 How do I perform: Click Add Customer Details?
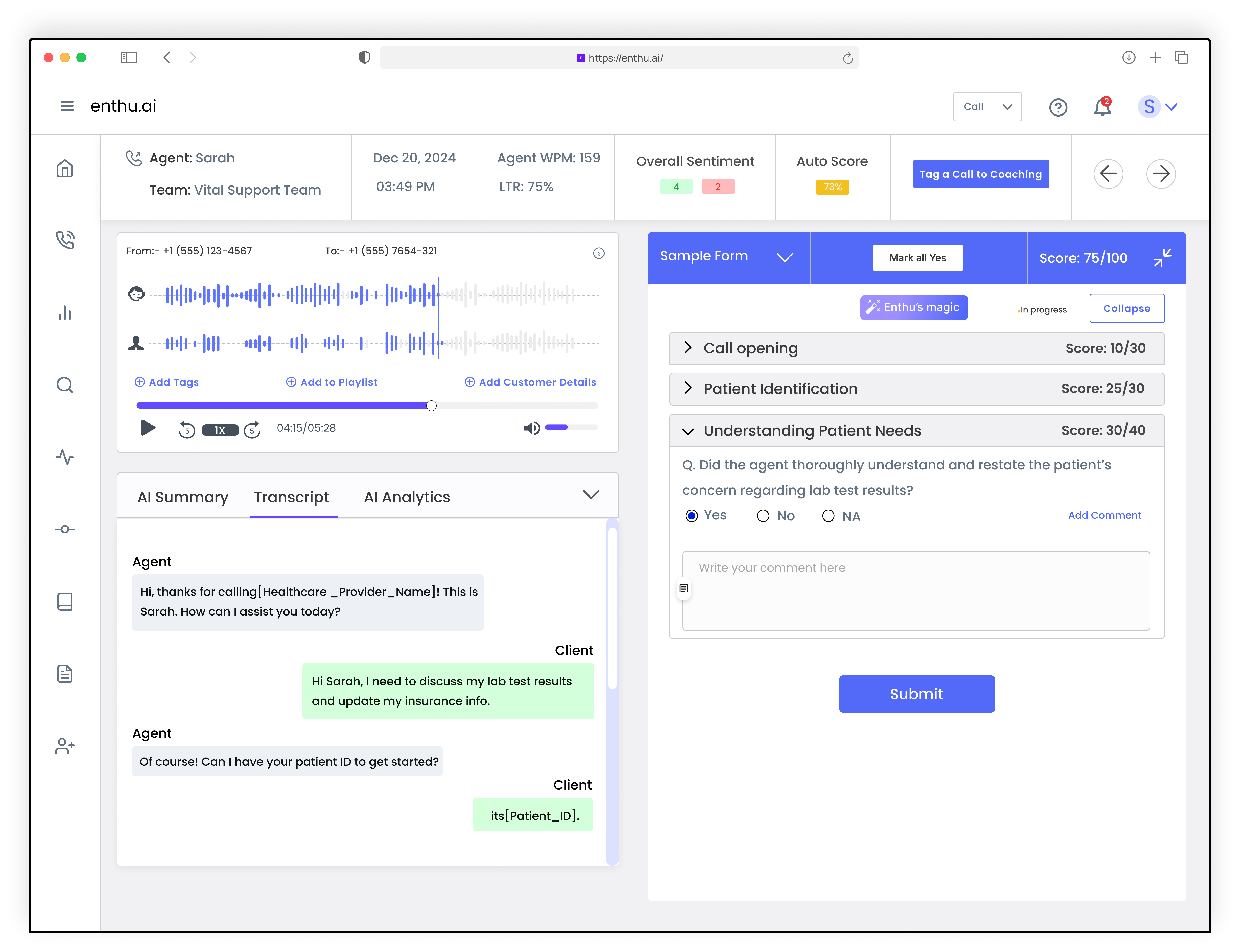530,382
